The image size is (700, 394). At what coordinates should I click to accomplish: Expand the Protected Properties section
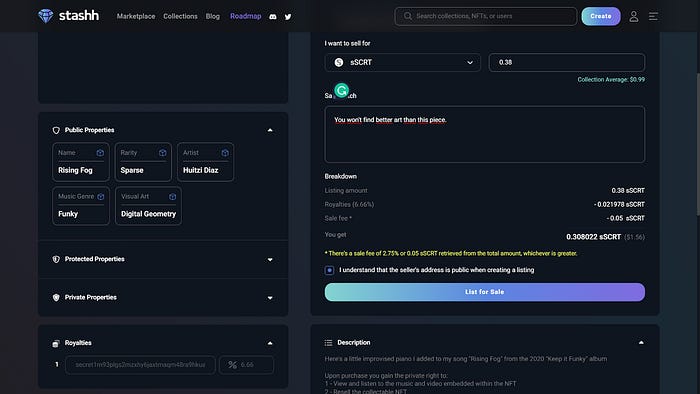pos(270,260)
